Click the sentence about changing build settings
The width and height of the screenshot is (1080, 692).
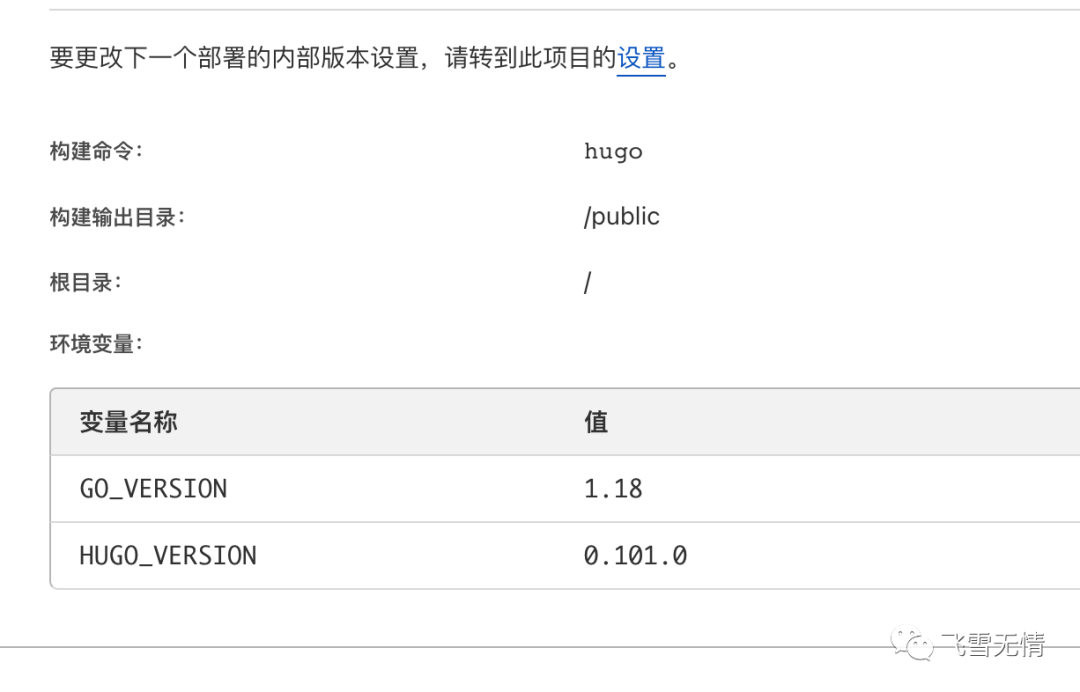[x=365, y=58]
